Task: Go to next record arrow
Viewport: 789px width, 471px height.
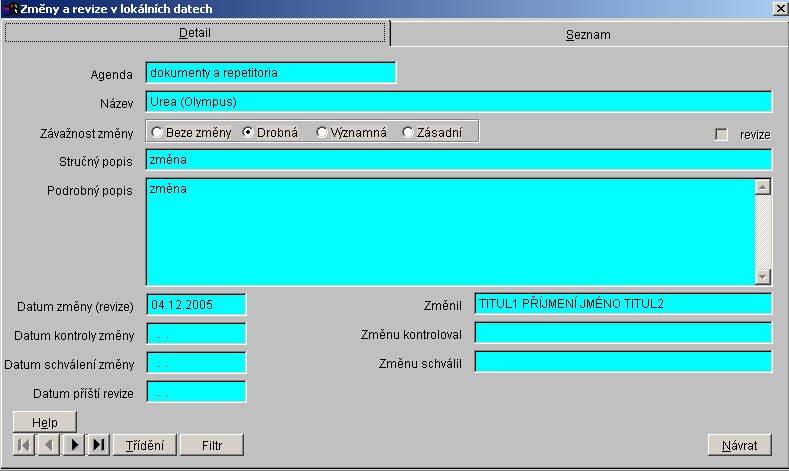Action: point(74,445)
